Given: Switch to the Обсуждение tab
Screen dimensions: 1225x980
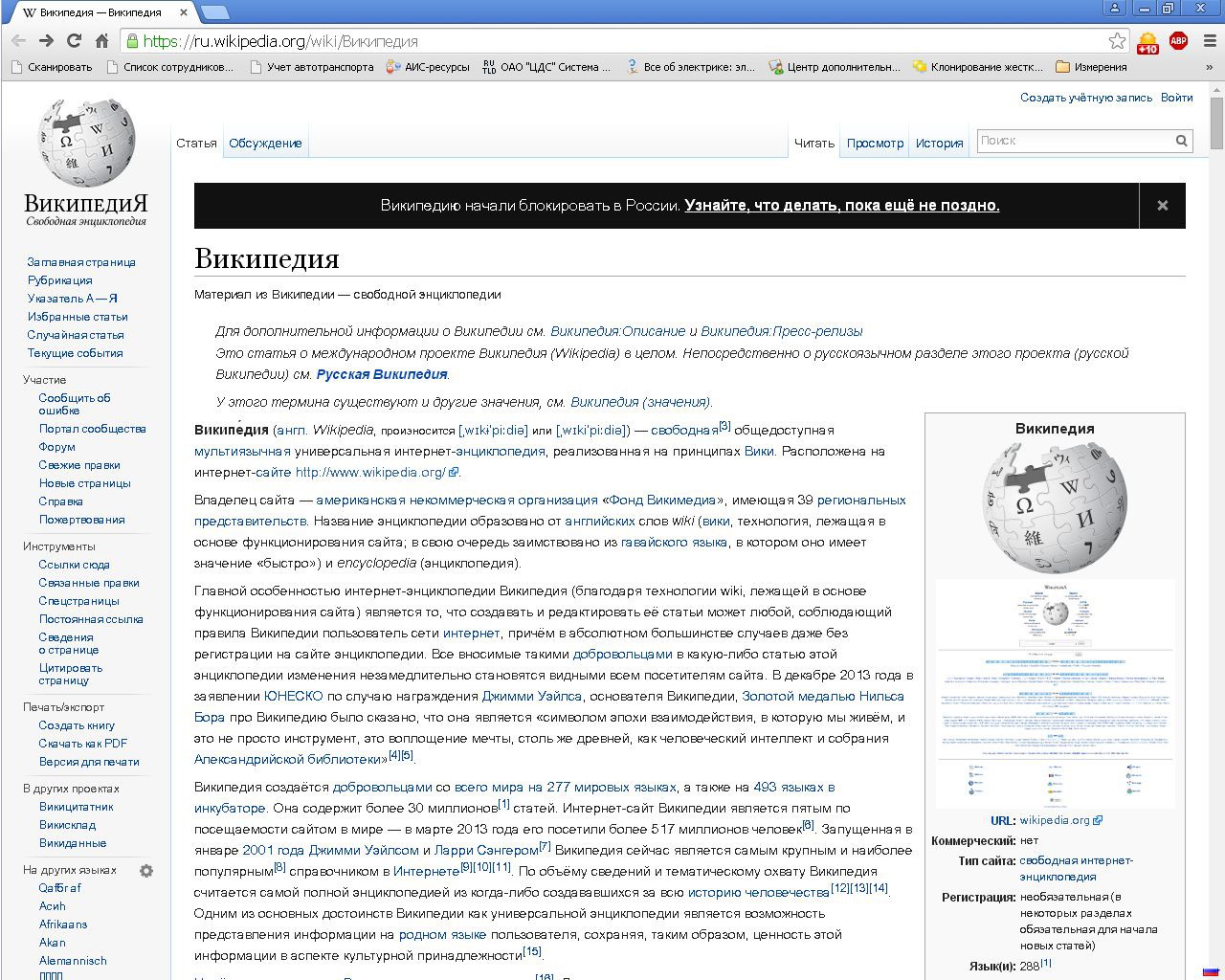Looking at the screenshot, I should point(265,143).
